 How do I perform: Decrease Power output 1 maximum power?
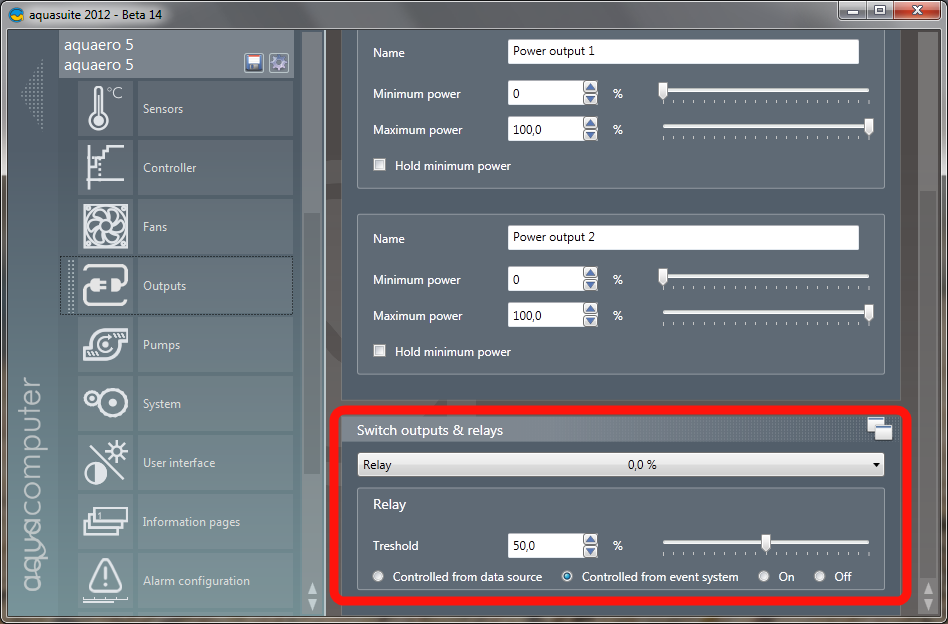coord(591,135)
